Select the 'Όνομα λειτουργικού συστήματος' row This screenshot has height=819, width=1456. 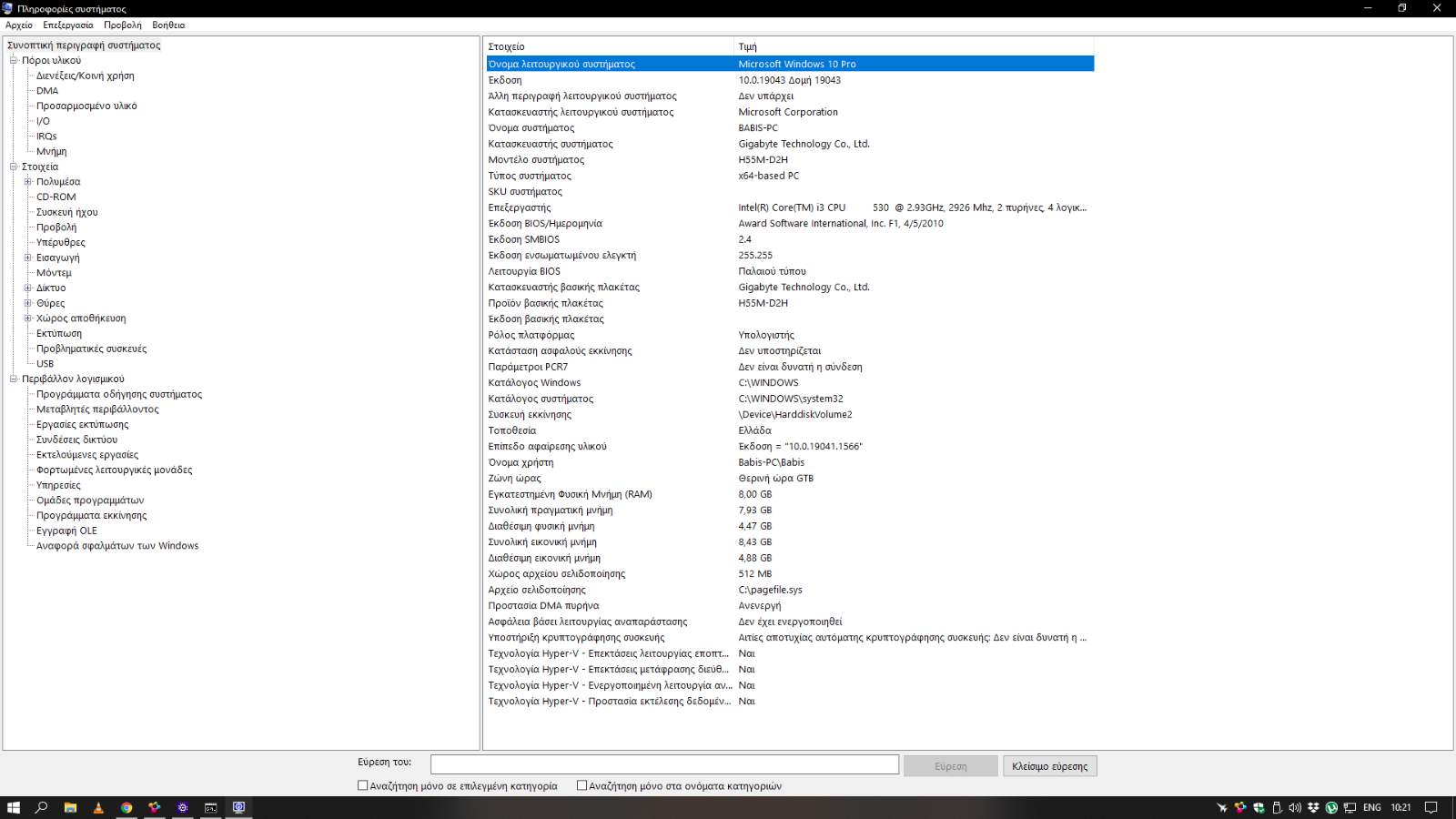point(790,64)
